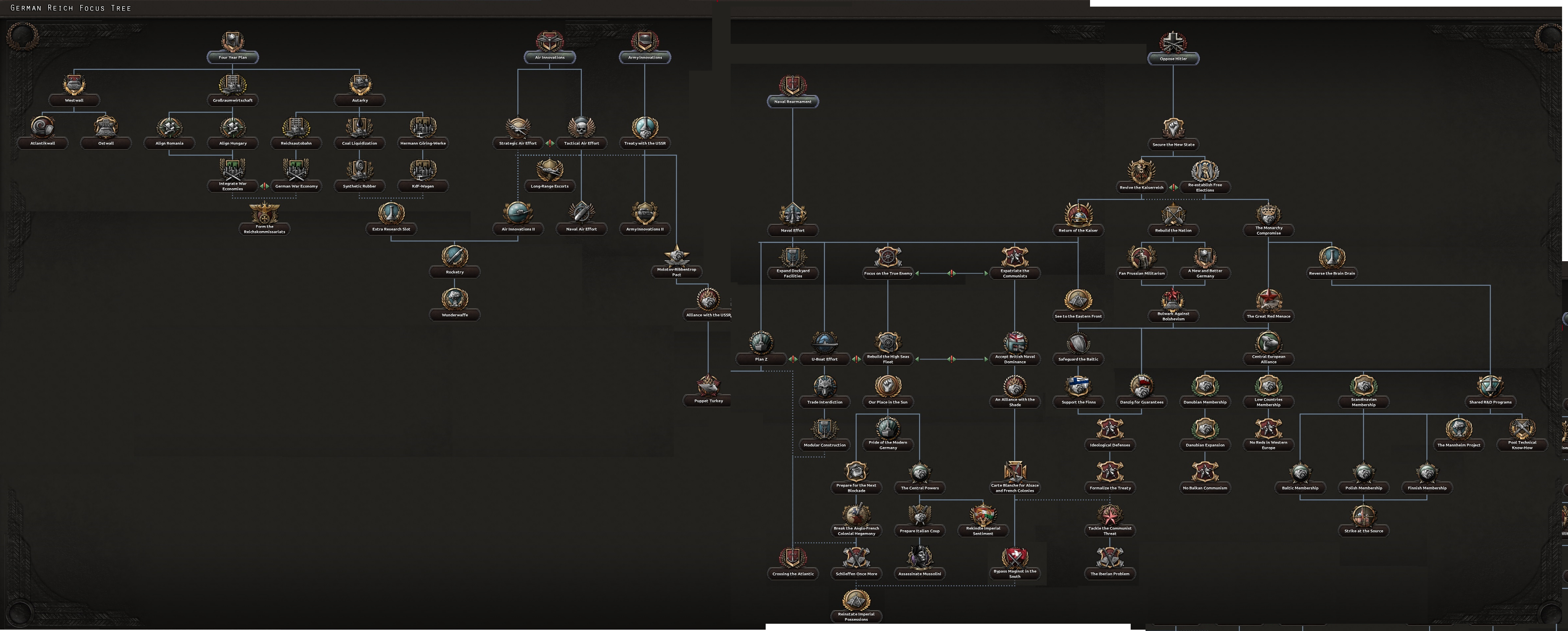Click the U-Boat Effort label
The height and width of the screenshot is (631, 1568).
pos(824,359)
